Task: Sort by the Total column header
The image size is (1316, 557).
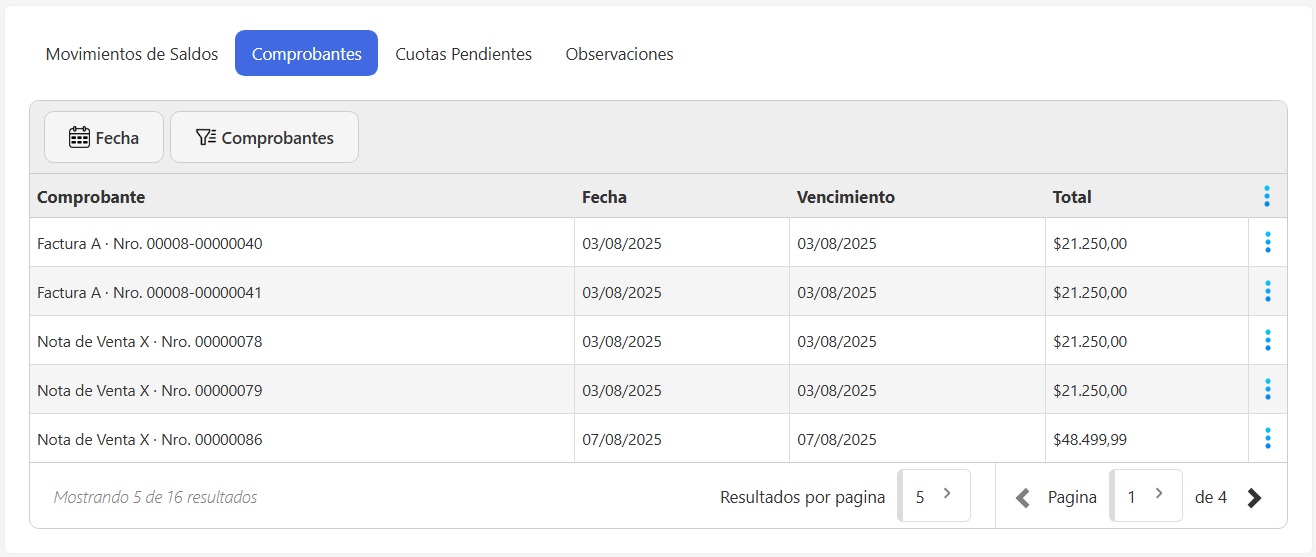Action: pos(1072,197)
